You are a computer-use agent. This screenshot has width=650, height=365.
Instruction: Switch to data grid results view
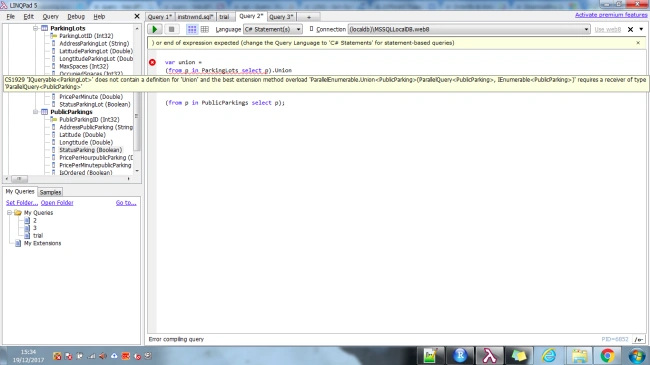(x=205, y=29)
